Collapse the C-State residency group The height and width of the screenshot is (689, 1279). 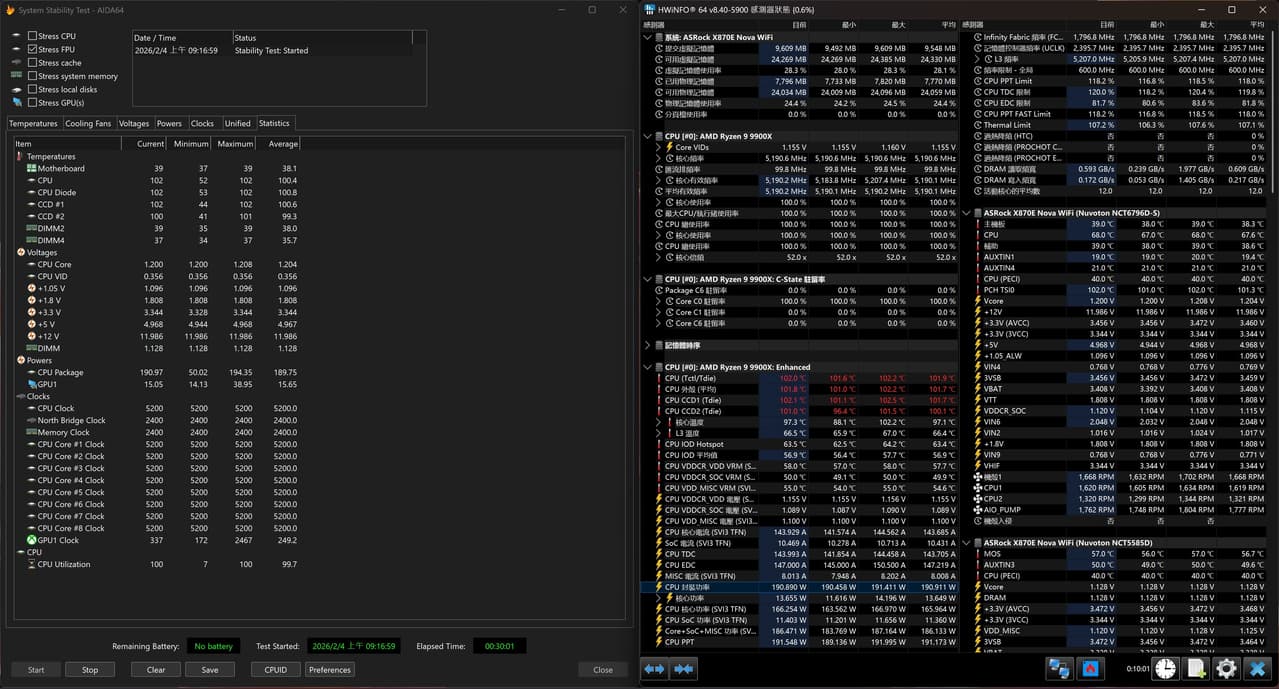click(x=648, y=279)
